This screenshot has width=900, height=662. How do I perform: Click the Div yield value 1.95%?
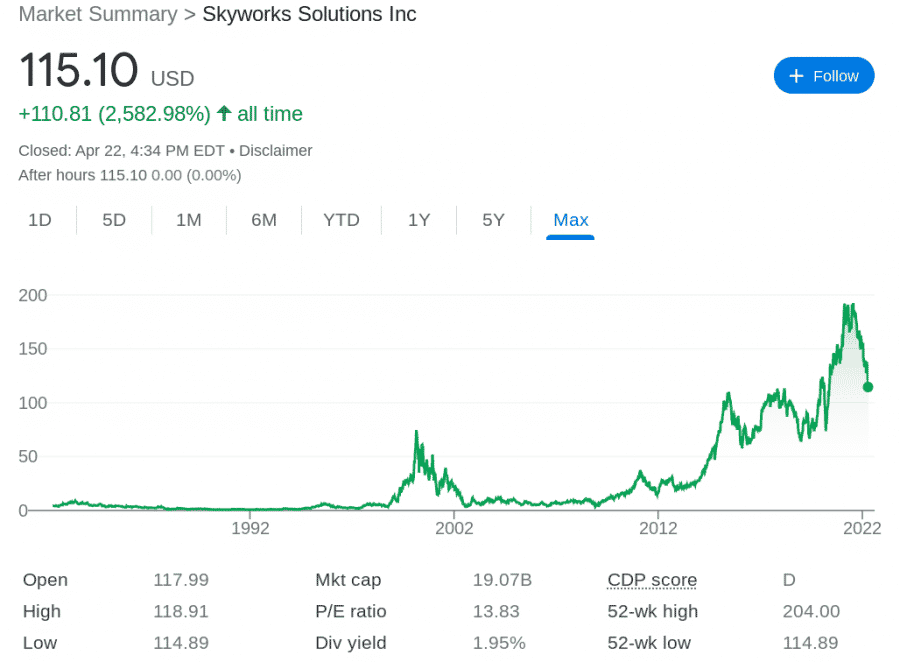coord(499,643)
